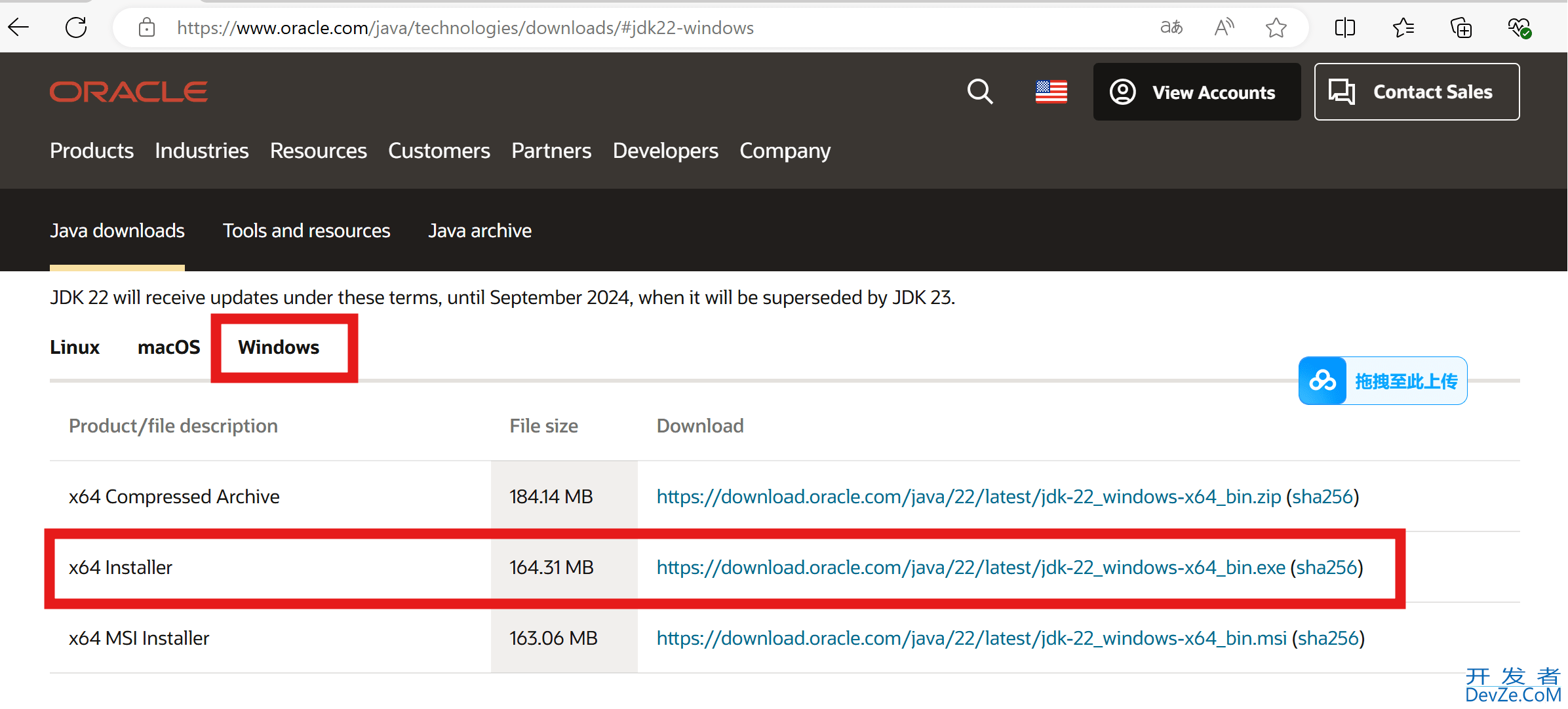Open split screen view icon
The height and width of the screenshot is (709, 1568).
point(1345,28)
